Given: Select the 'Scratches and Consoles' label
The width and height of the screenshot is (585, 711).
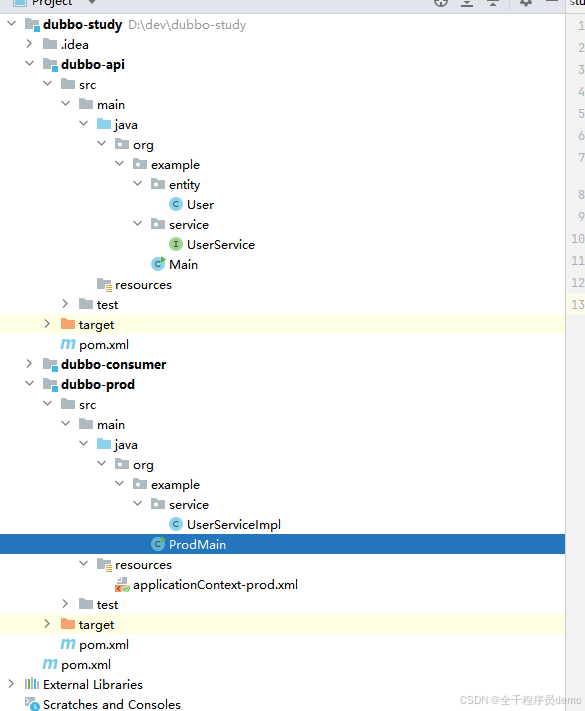Looking at the screenshot, I should [112, 704].
